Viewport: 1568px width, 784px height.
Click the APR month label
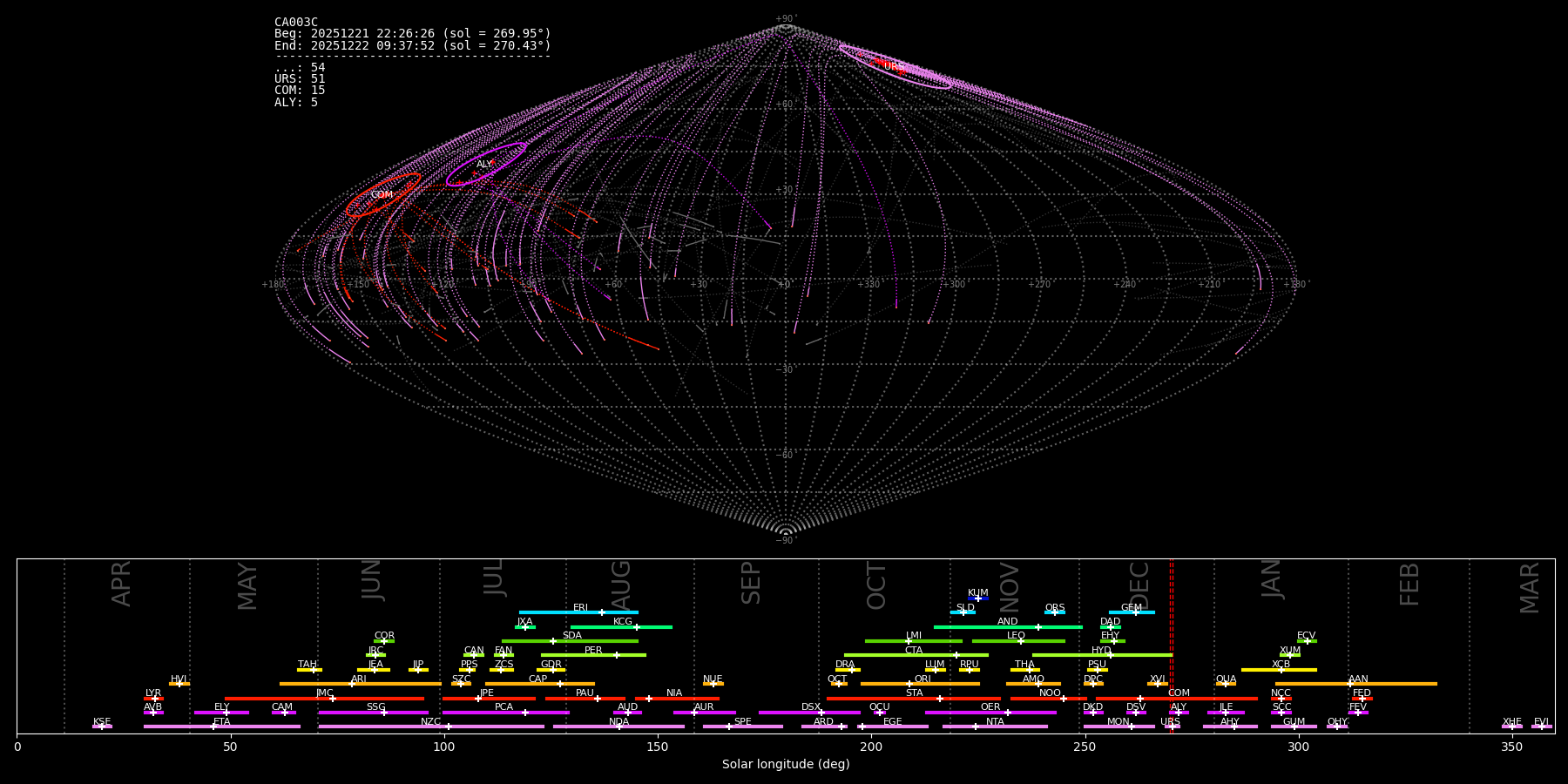pyautogui.click(x=122, y=583)
